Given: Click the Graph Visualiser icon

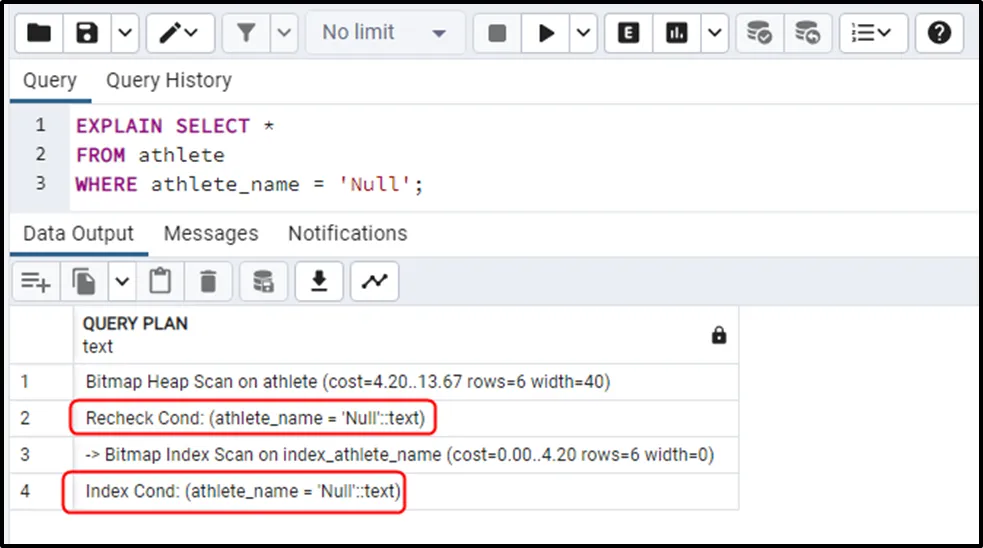Looking at the screenshot, I should pos(374,282).
